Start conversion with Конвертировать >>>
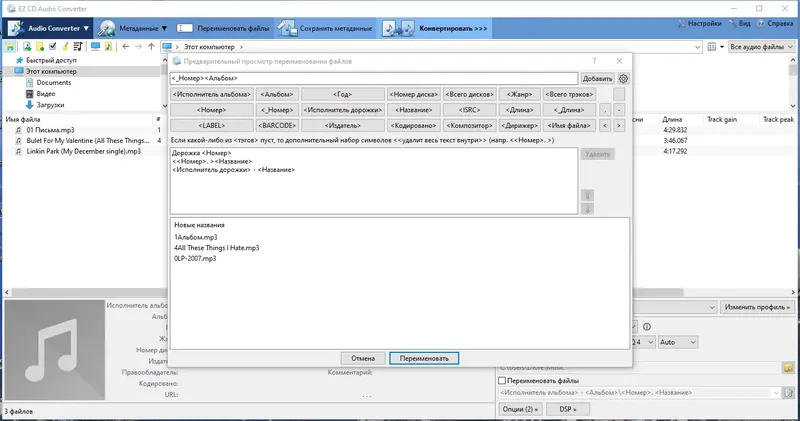The height and width of the screenshot is (421, 800). [x=435, y=28]
